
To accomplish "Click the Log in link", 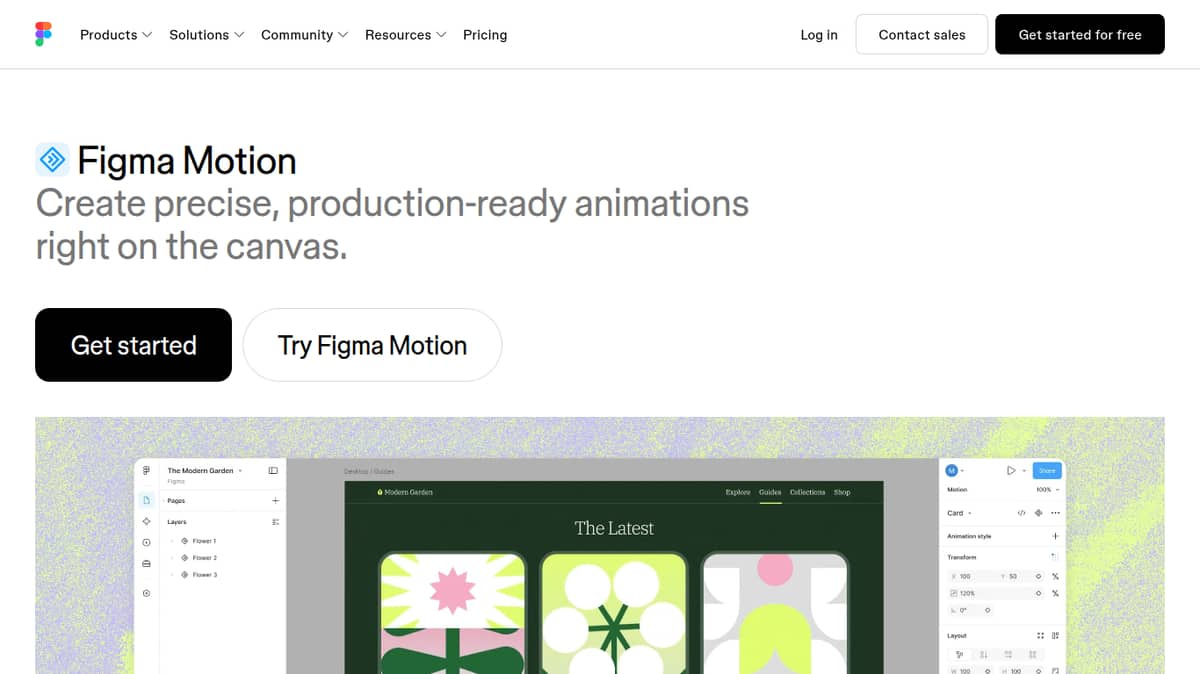I will (x=819, y=34).
